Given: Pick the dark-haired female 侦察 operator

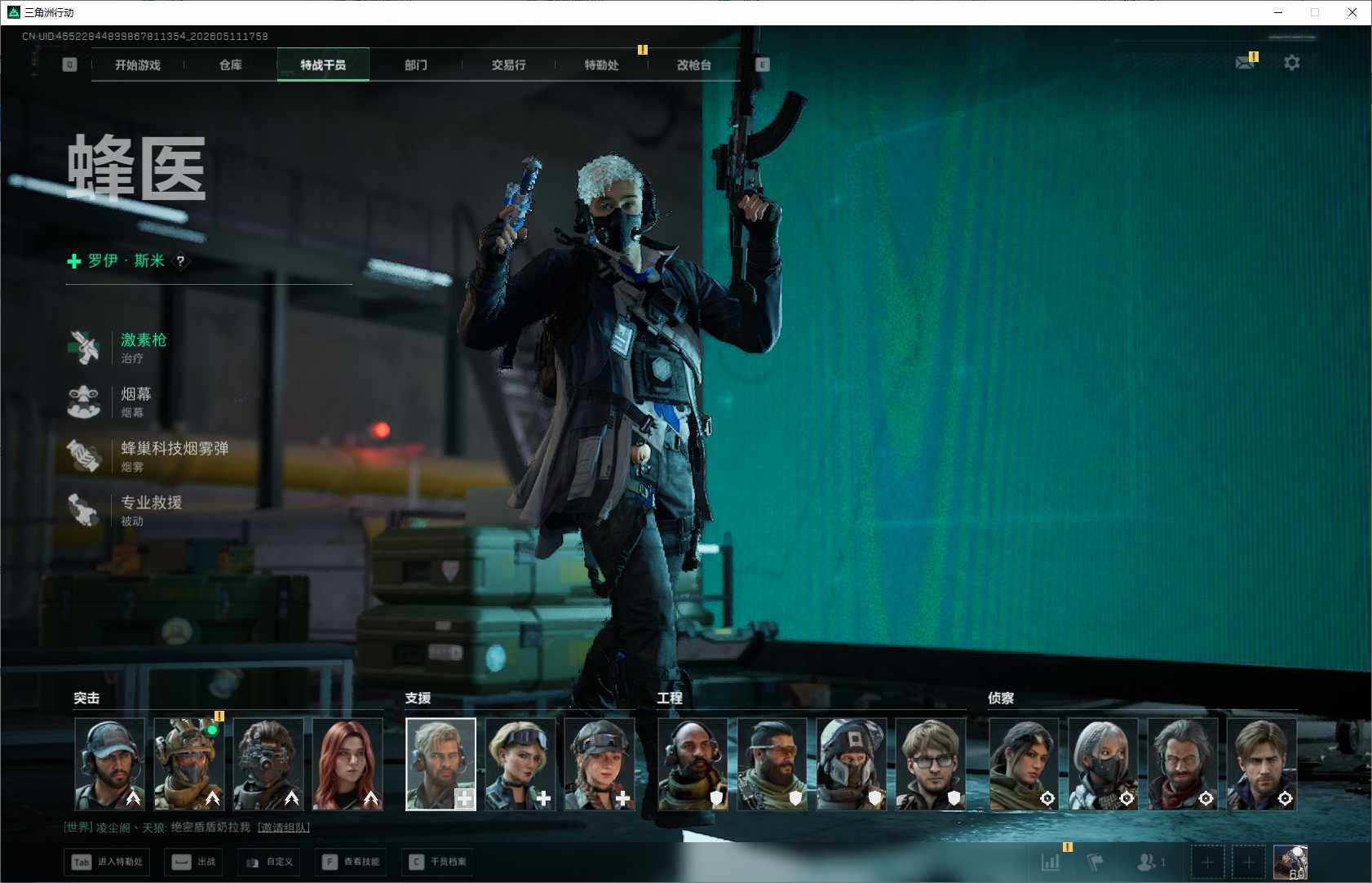Looking at the screenshot, I should pyautogui.click(x=1025, y=764).
